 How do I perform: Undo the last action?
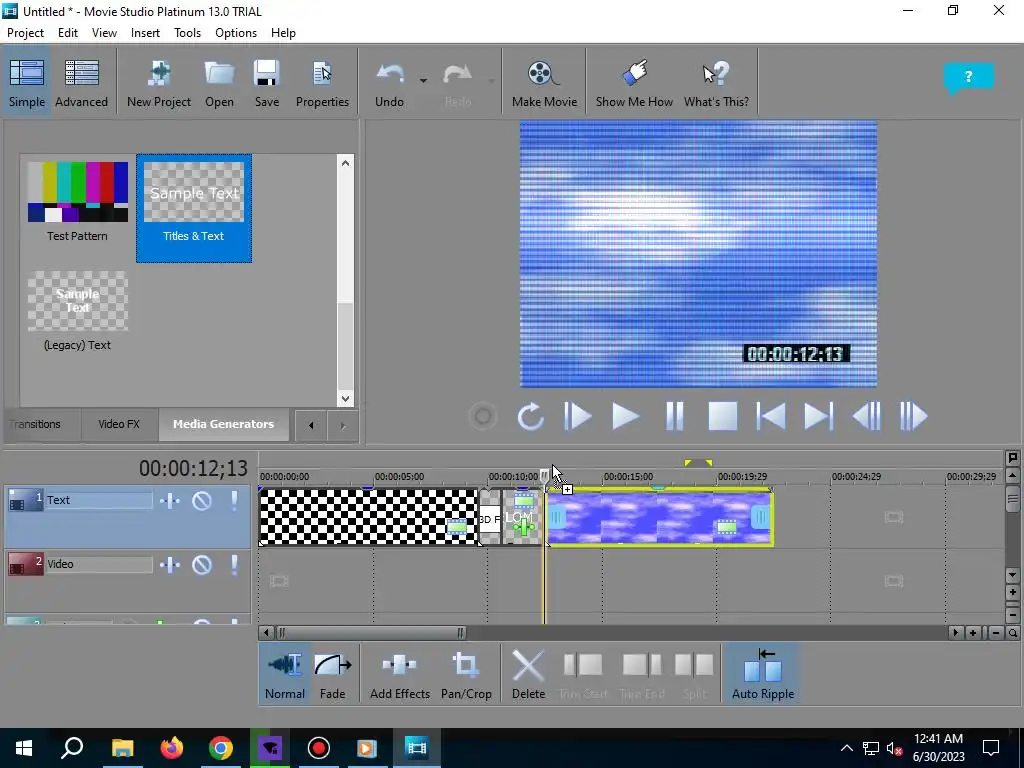(x=389, y=82)
